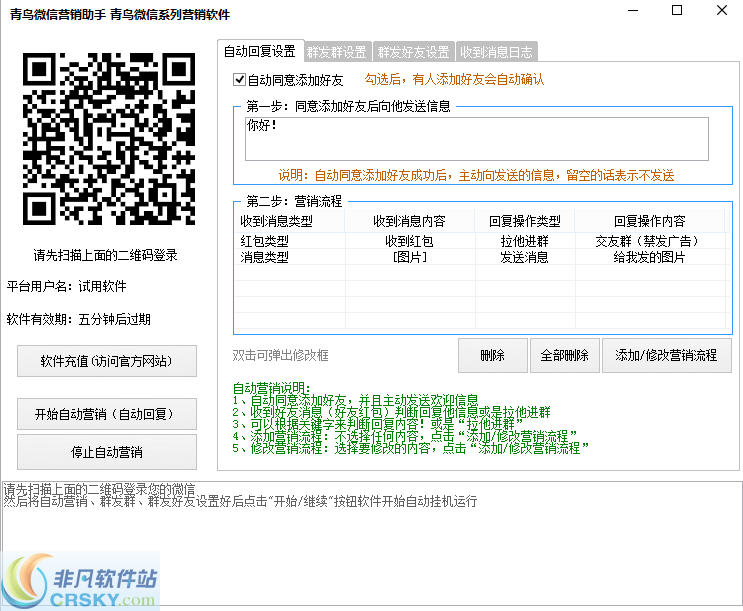This screenshot has width=743, height=611.
Task: Click the 平台用户名: 试用软件 label
Action: pyautogui.click(x=67, y=286)
